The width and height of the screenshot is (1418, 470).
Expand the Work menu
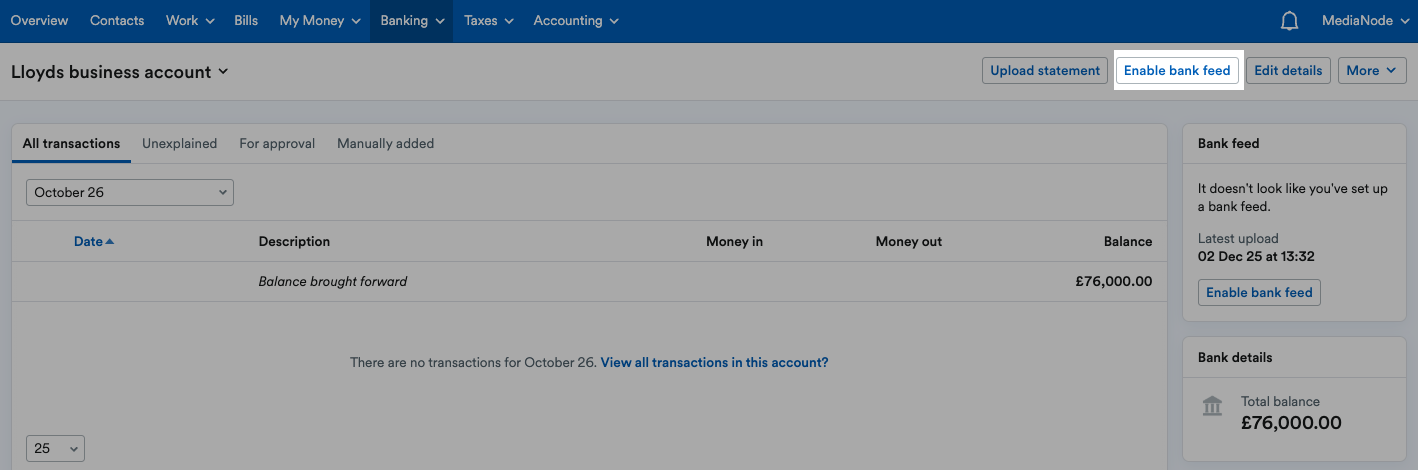click(x=189, y=21)
